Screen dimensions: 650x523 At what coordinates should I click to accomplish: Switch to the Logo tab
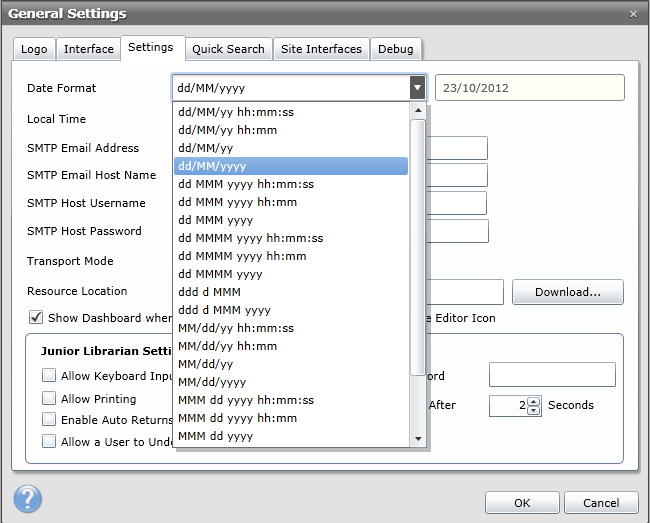[34, 49]
